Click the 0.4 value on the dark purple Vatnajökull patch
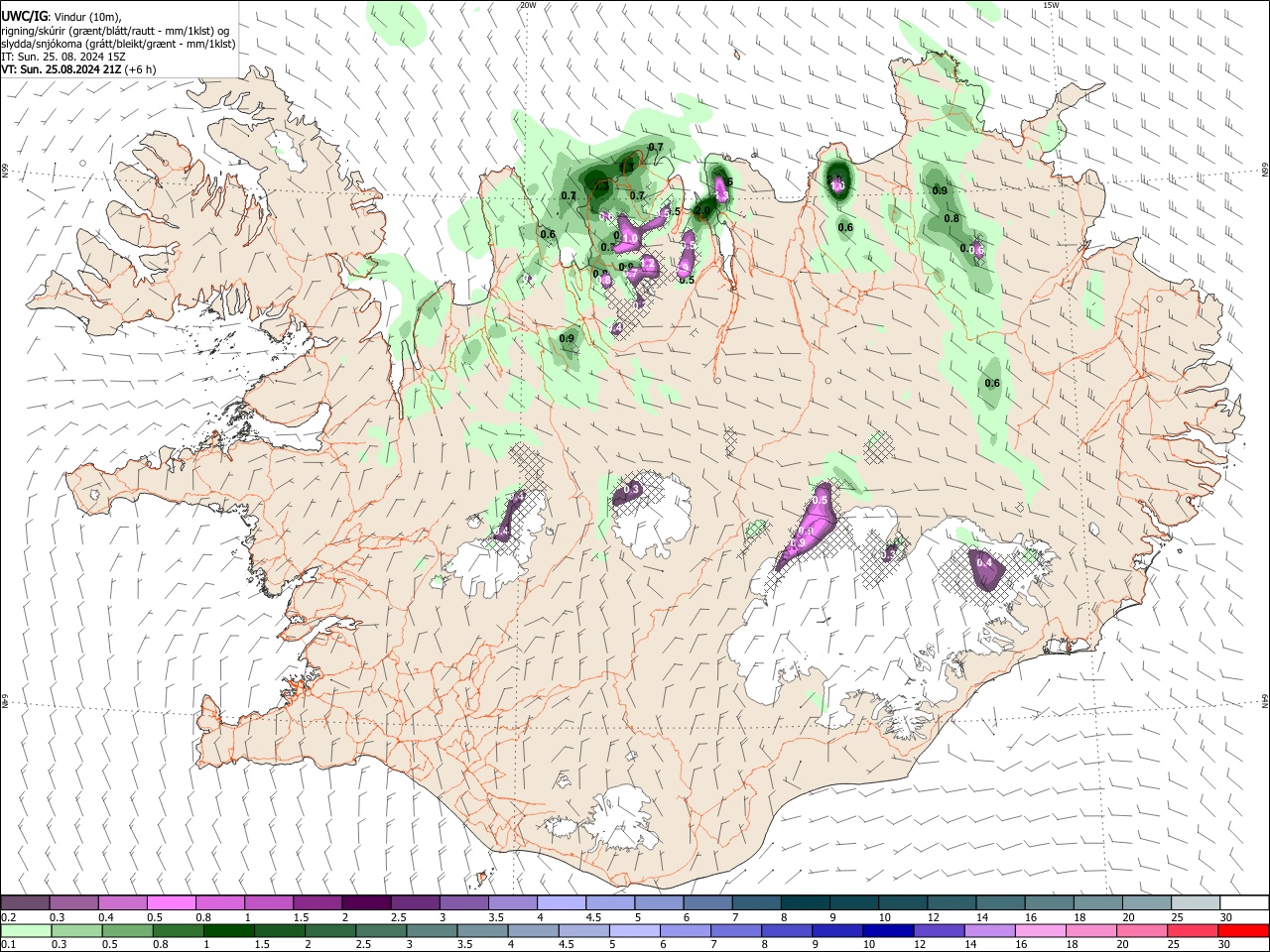This screenshot has width=1270, height=952. point(984,562)
